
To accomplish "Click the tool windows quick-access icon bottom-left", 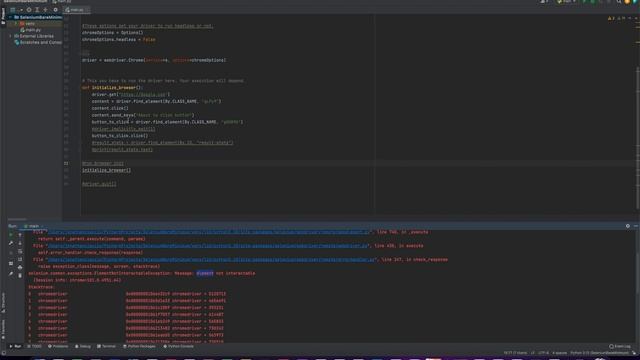I will click(x=4, y=353).
